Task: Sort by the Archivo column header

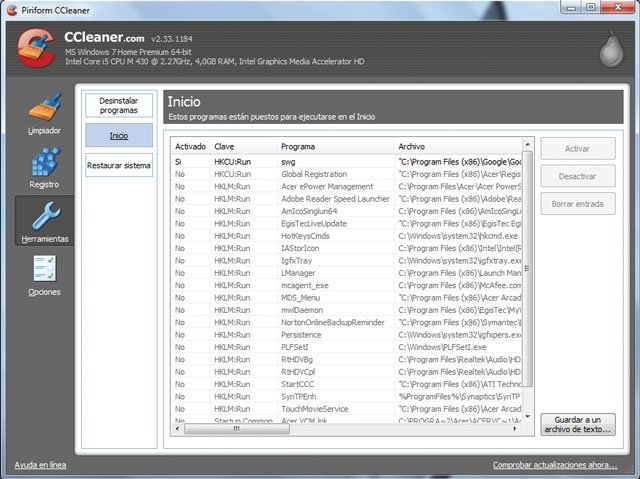Action: pyautogui.click(x=458, y=146)
